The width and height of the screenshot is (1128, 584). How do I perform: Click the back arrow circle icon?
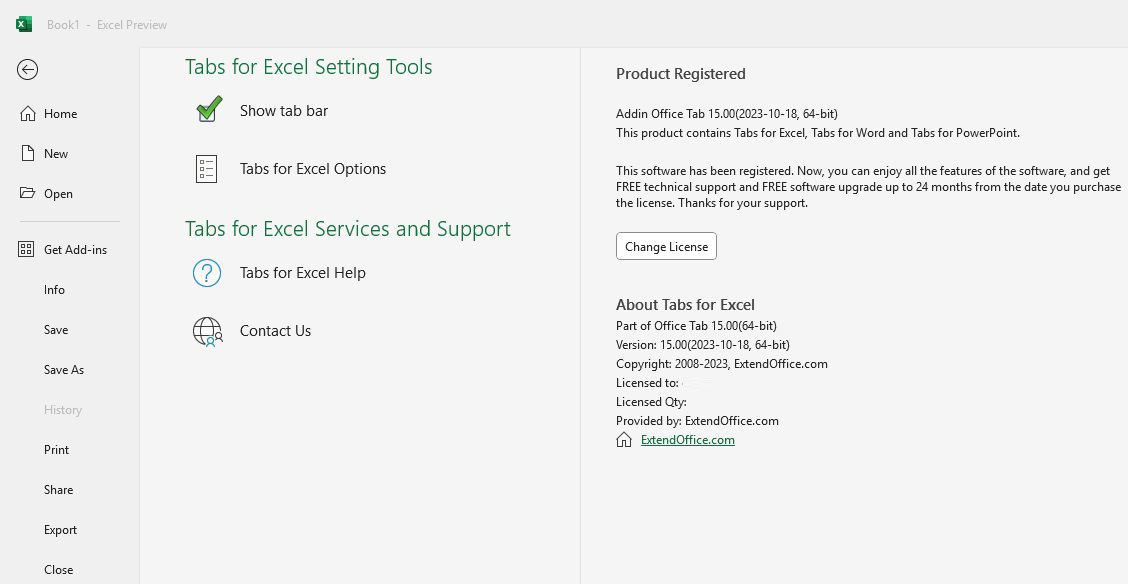tap(27, 70)
